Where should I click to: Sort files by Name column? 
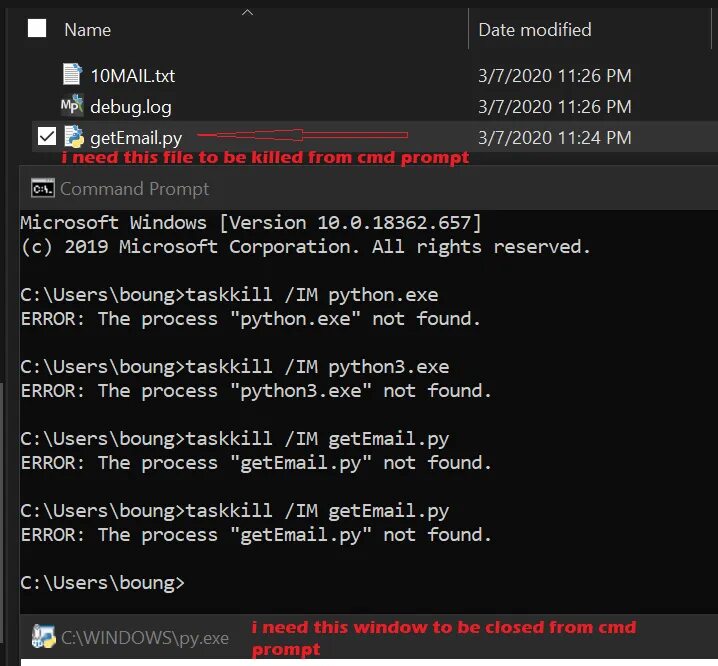click(x=87, y=30)
